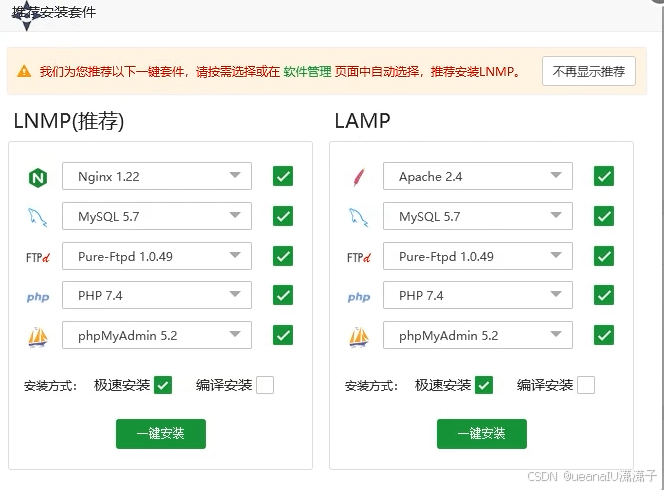Click the Apache feather icon in LAMP
Screen dimensions: 664x490
click(x=359, y=177)
